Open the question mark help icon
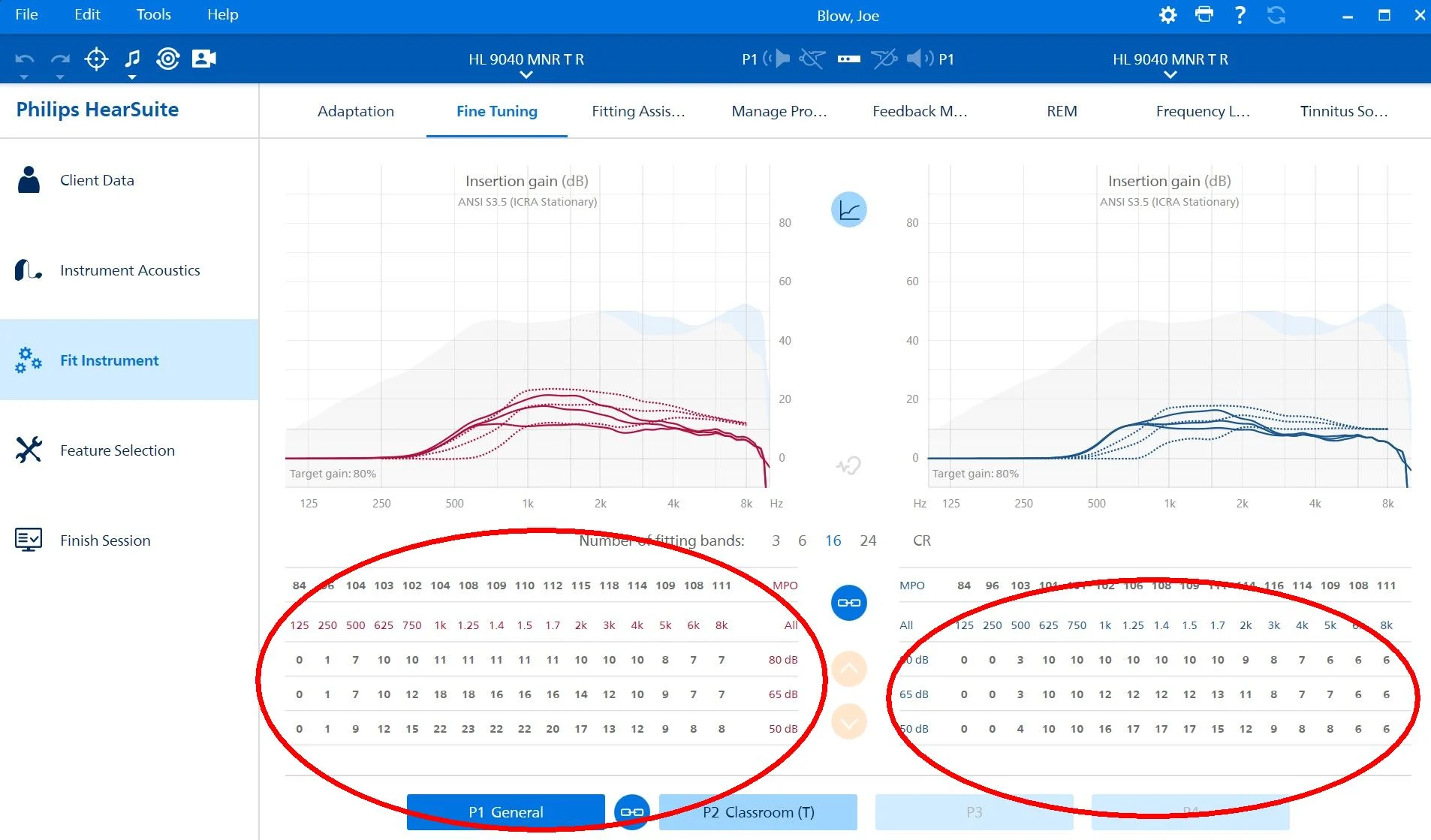 click(1240, 15)
